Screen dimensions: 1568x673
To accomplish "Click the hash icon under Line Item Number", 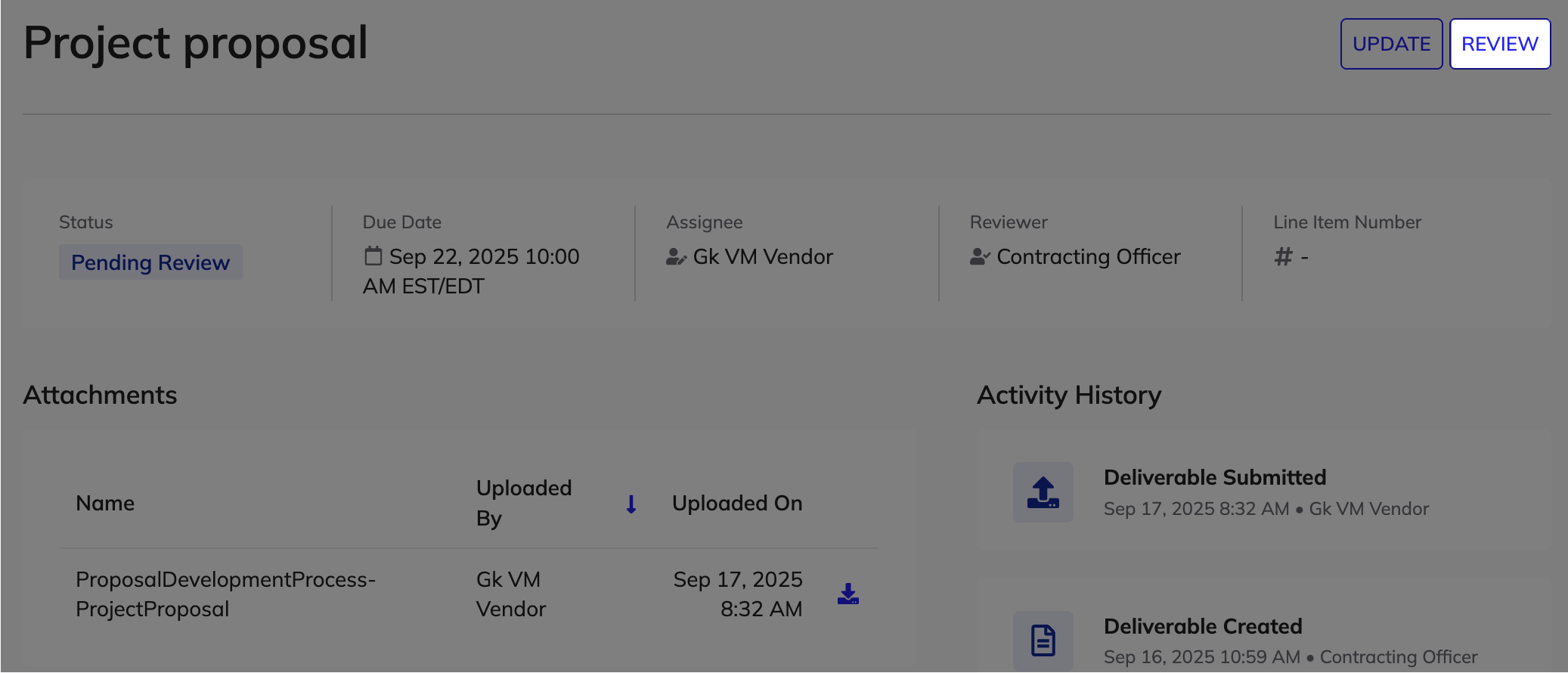I will point(1283,257).
